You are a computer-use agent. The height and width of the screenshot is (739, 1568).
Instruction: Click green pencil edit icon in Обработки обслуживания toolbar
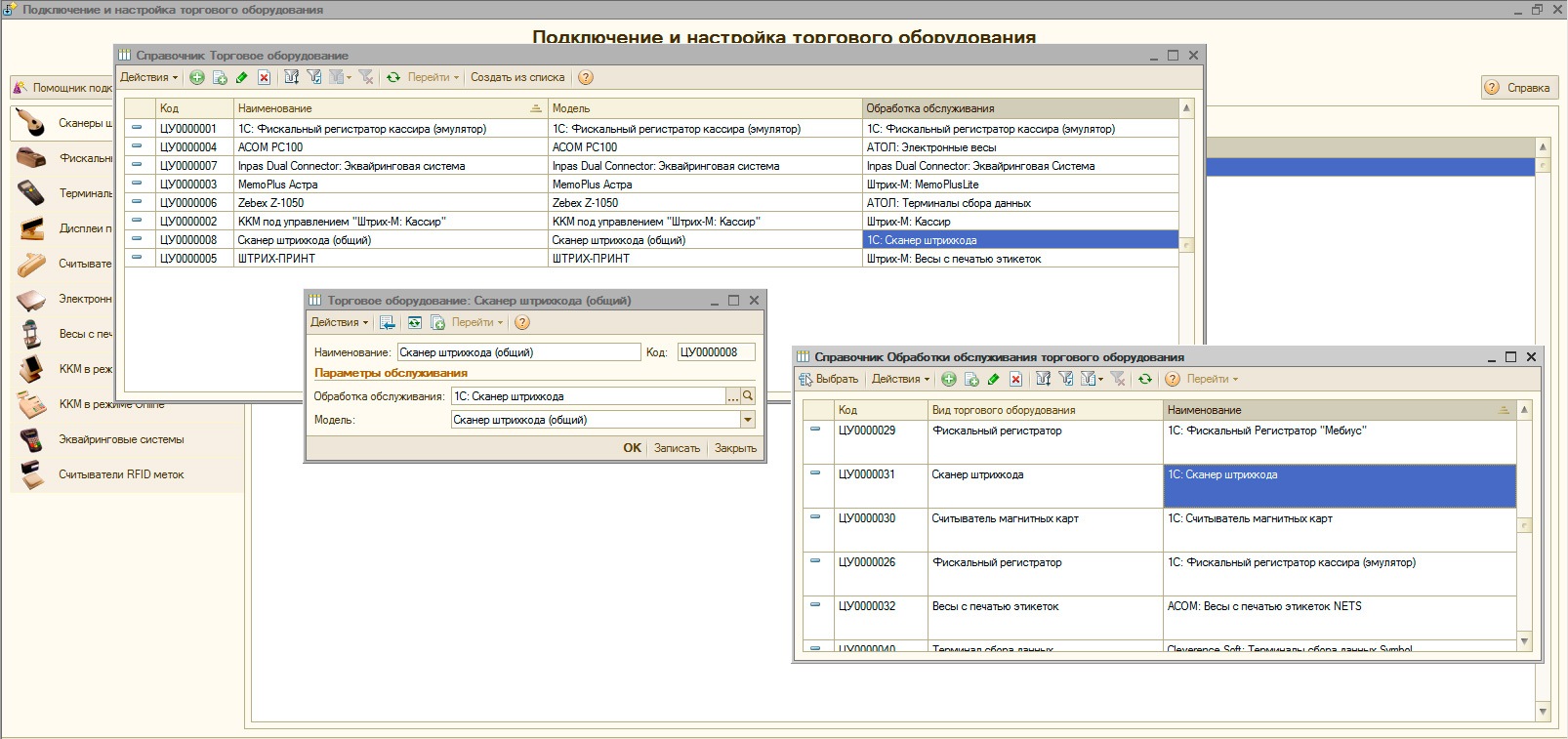pyautogui.click(x=993, y=379)
